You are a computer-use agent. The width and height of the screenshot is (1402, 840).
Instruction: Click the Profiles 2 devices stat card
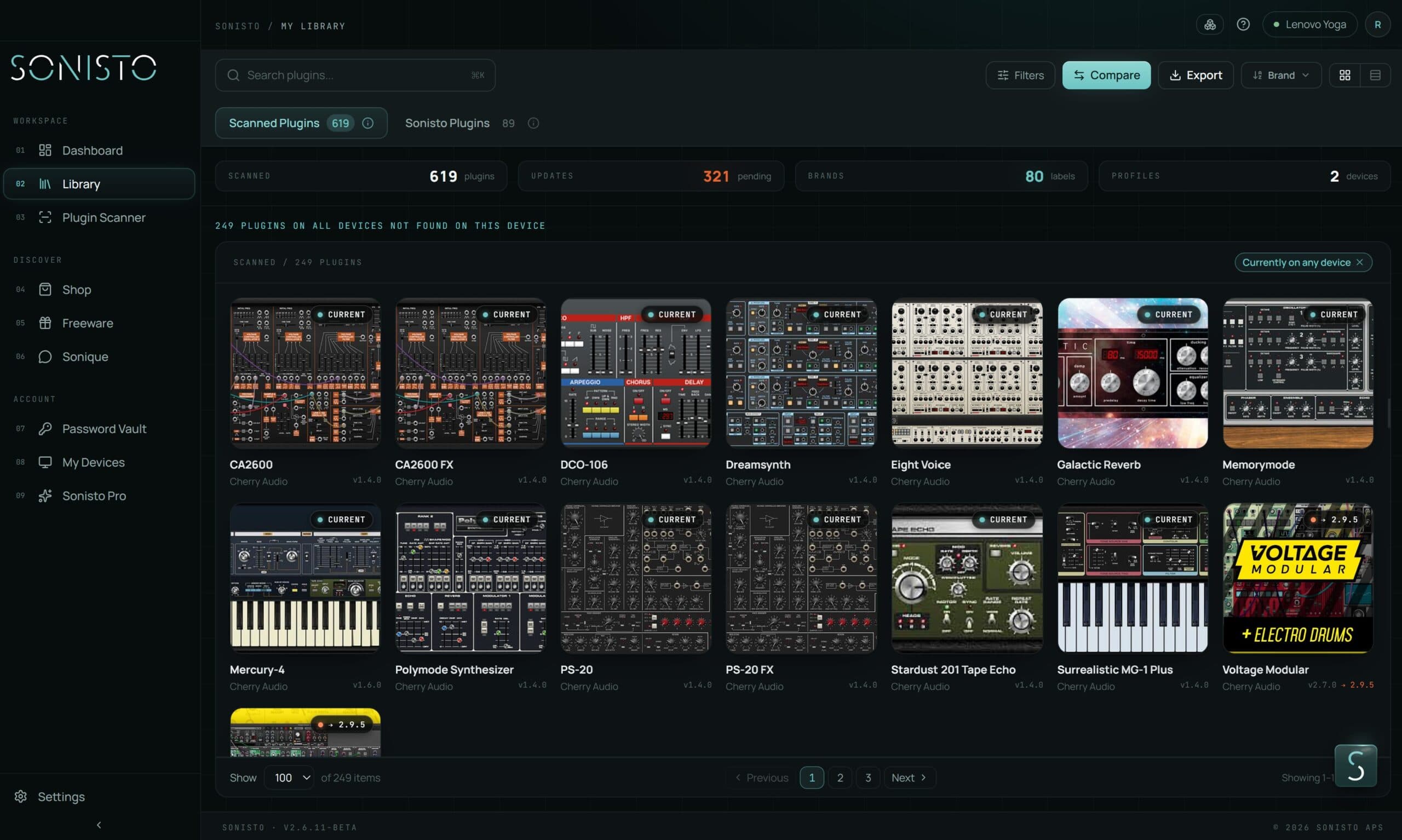1244,176
